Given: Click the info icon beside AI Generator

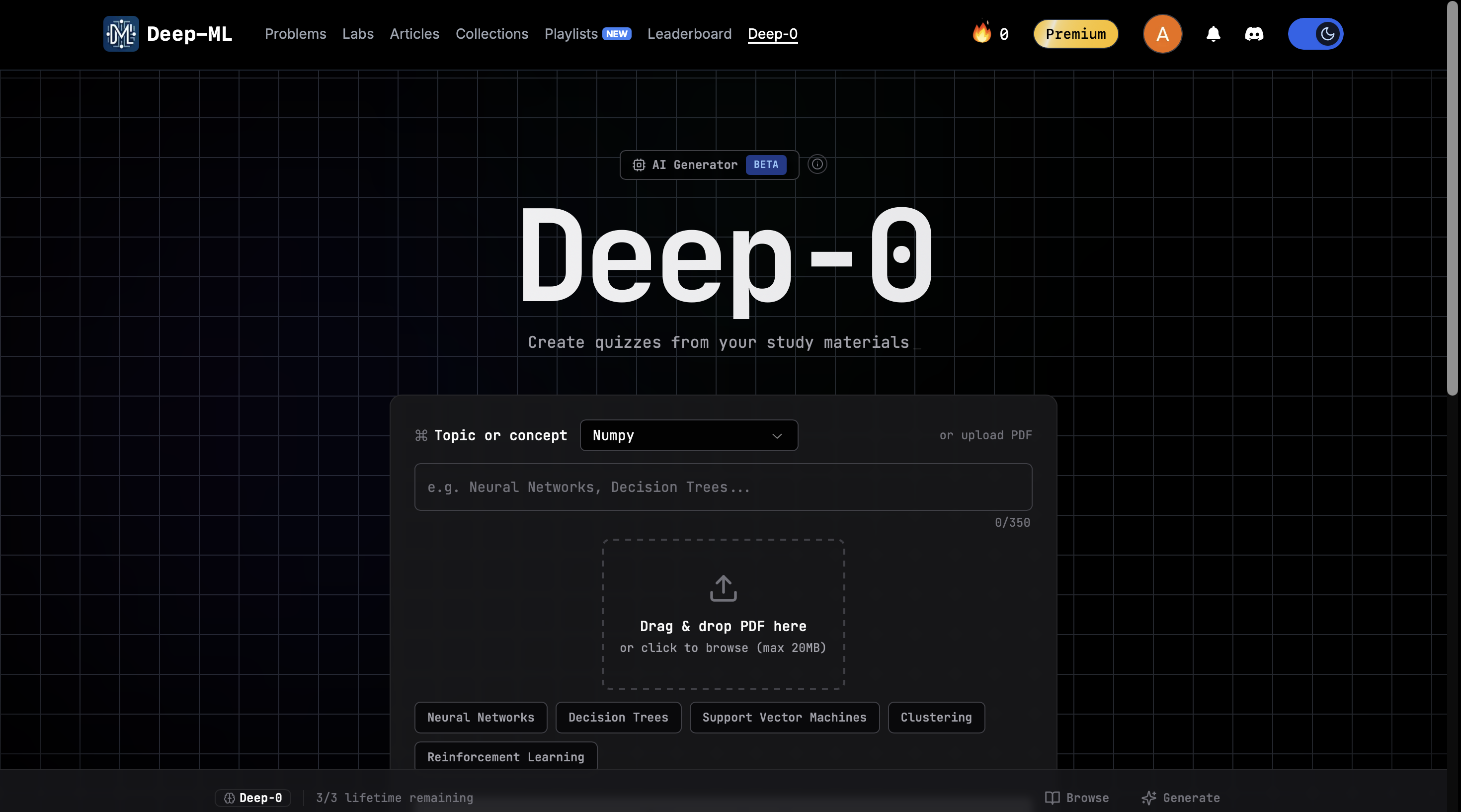Looking at the screenshot, I should pyautogui.click(x=816, y=164).
